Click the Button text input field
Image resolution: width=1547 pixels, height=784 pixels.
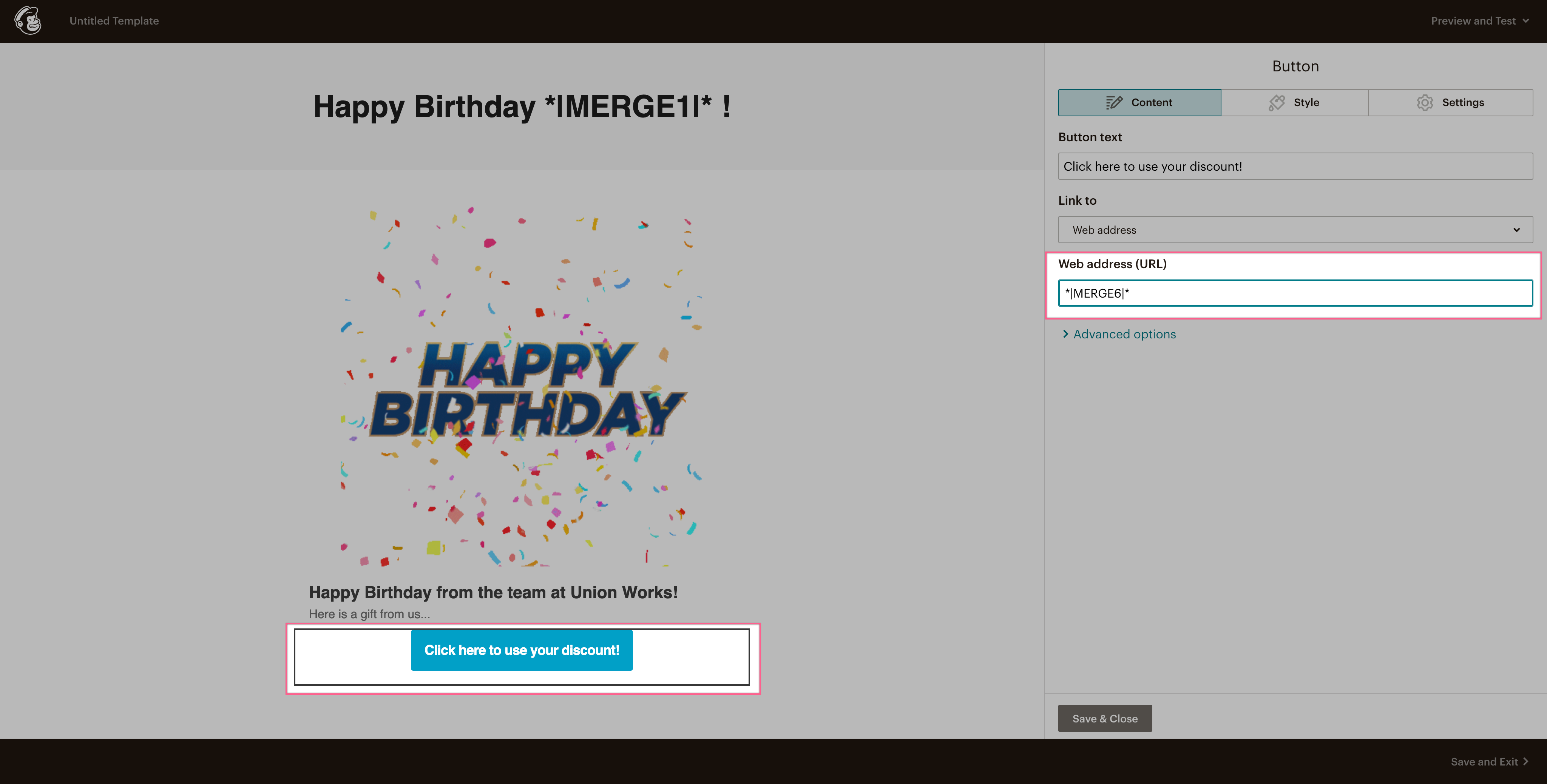point(1295,166)
